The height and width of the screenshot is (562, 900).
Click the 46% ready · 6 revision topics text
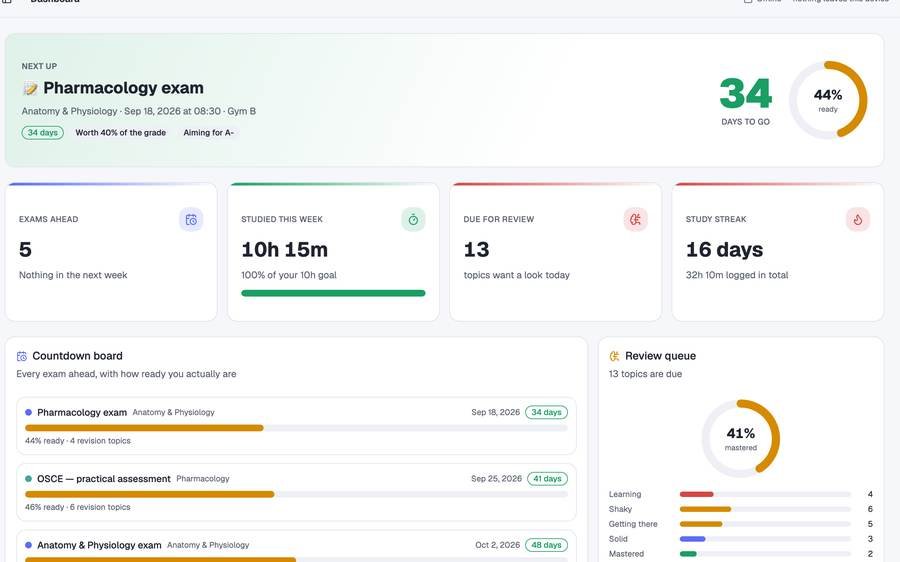click(78, 507)
